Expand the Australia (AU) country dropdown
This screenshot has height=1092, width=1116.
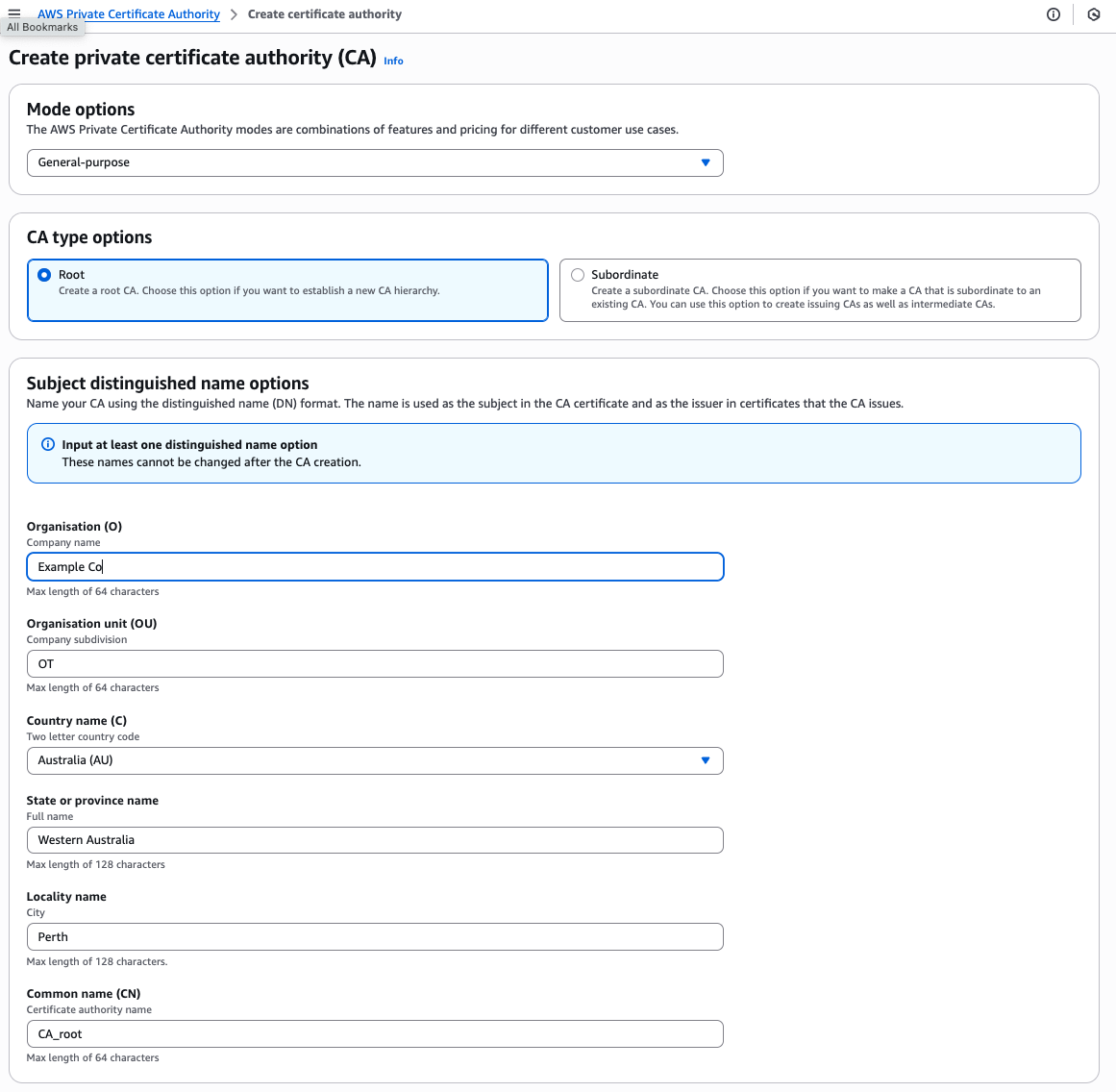(x=375, y=760)
